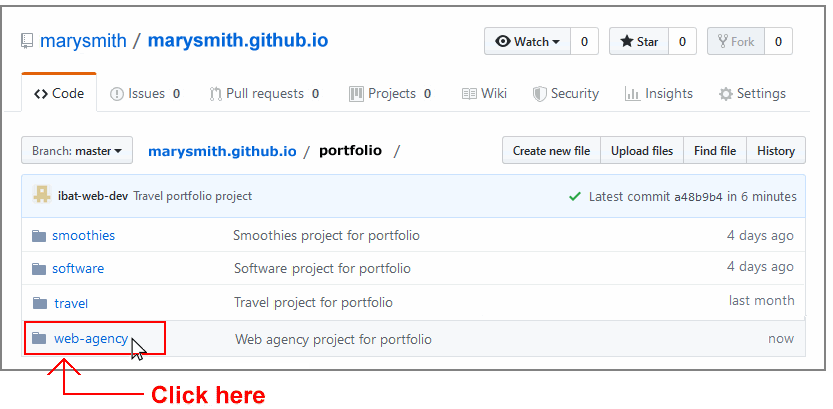View the Insights tab

coord(659,94)
